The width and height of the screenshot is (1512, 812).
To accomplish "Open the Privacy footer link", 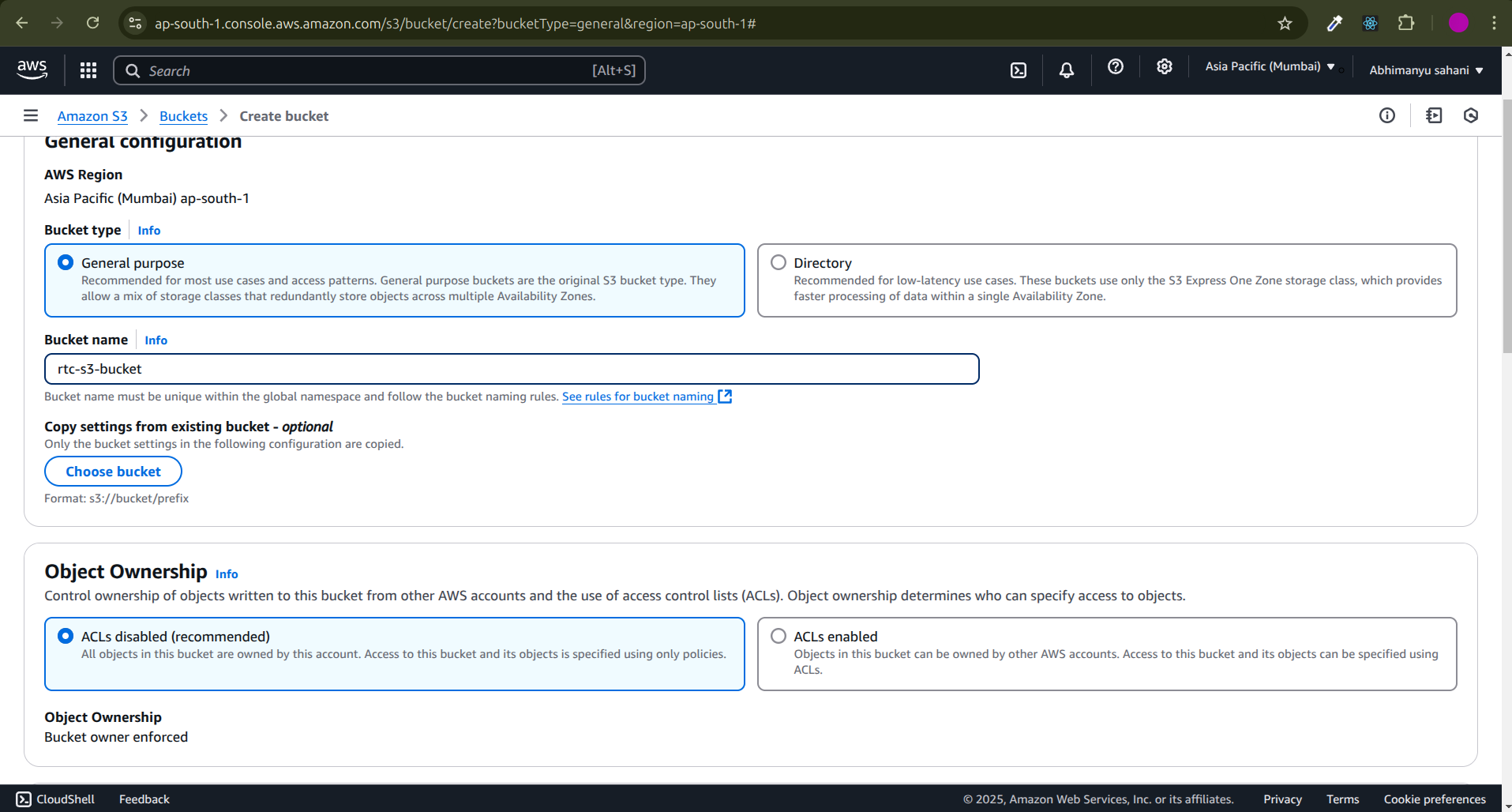I will pyautogui.click(x=1282, y=799).
